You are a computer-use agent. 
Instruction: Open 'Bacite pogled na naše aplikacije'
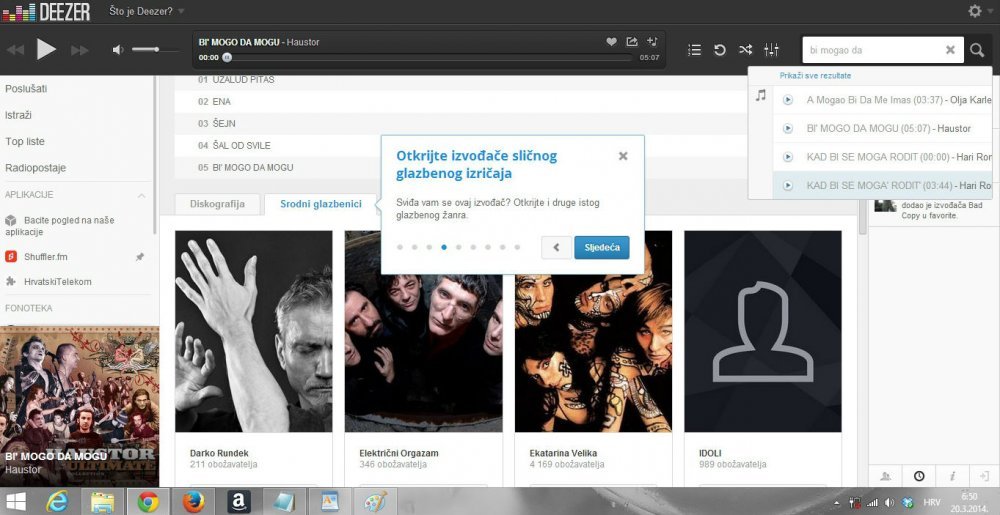60,226
